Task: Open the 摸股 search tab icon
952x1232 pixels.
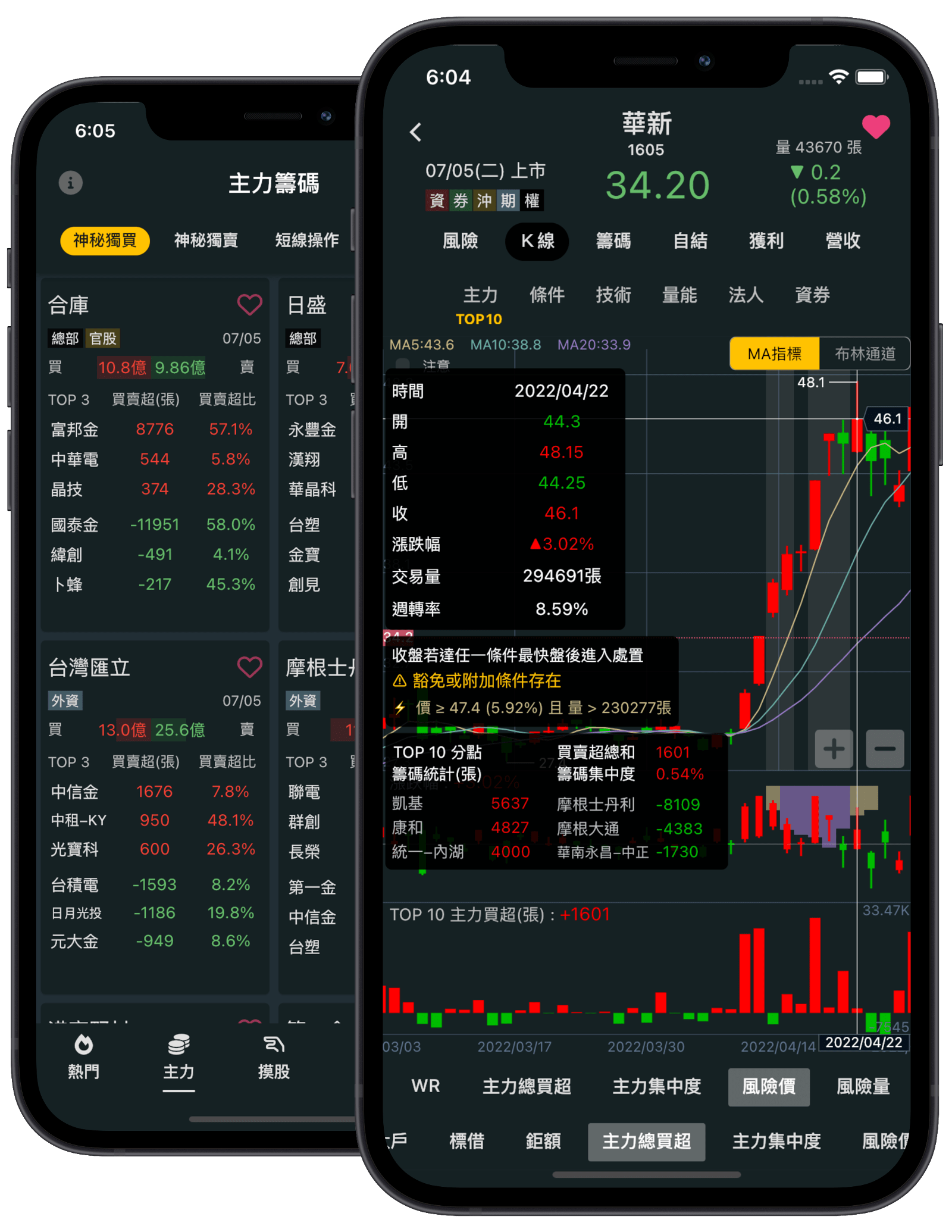Action: 274,1045
